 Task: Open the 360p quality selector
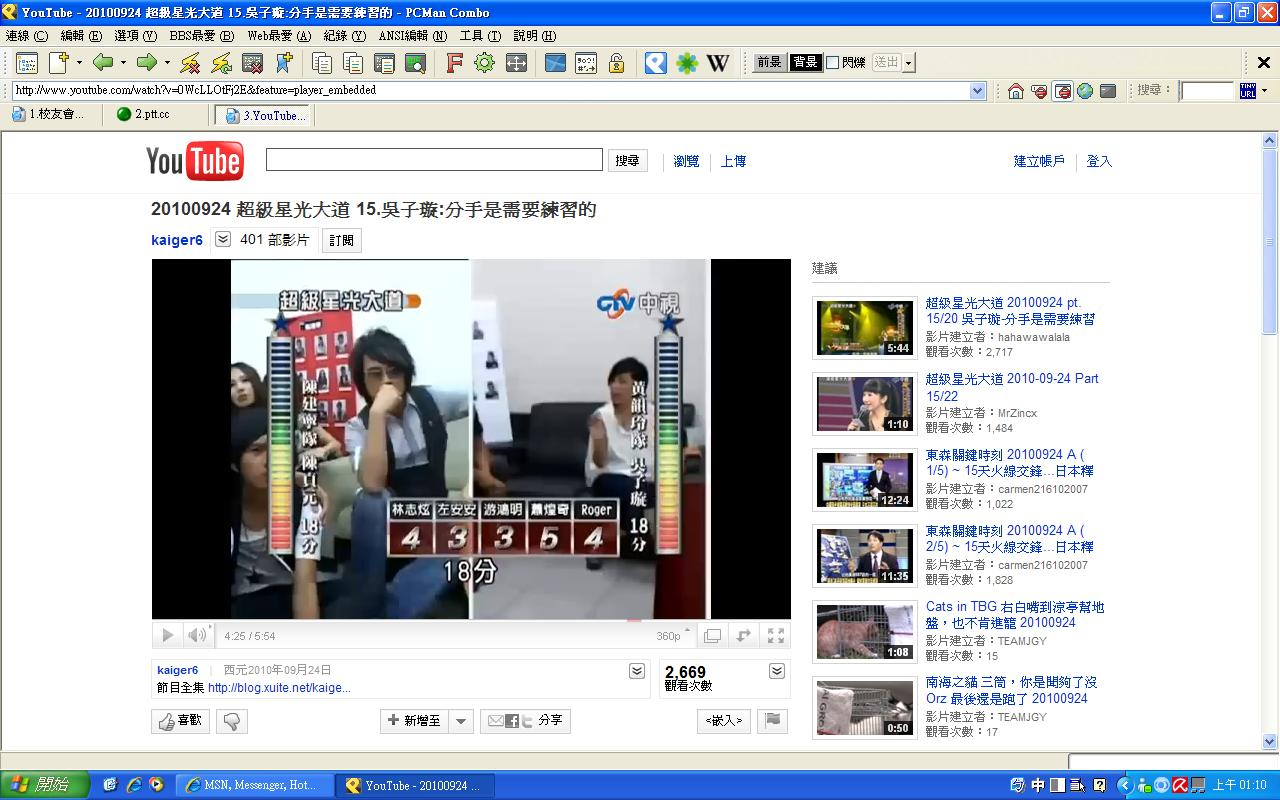pos(674,636)
